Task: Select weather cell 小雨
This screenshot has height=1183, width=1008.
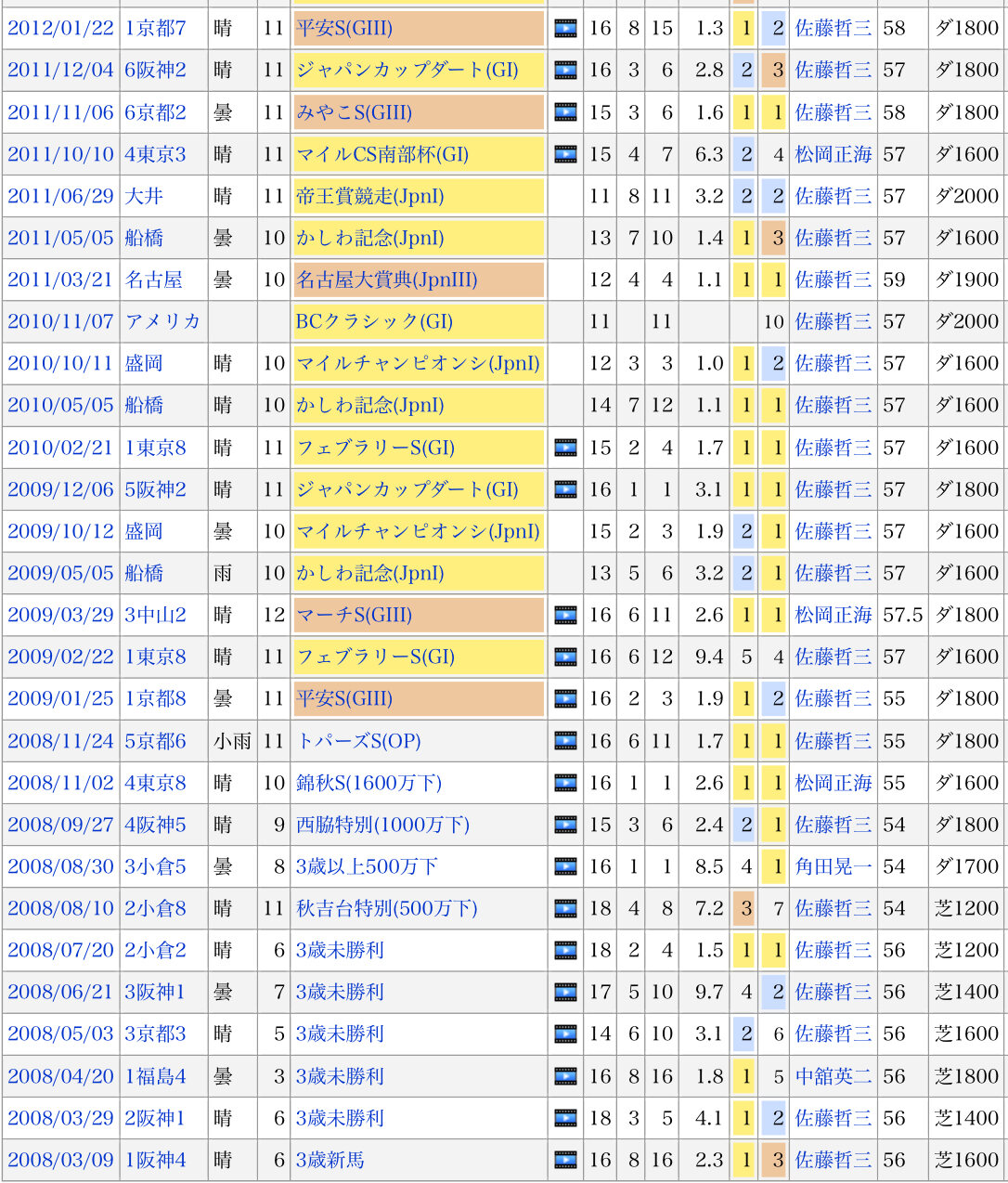Action: (x=232, y=741)
